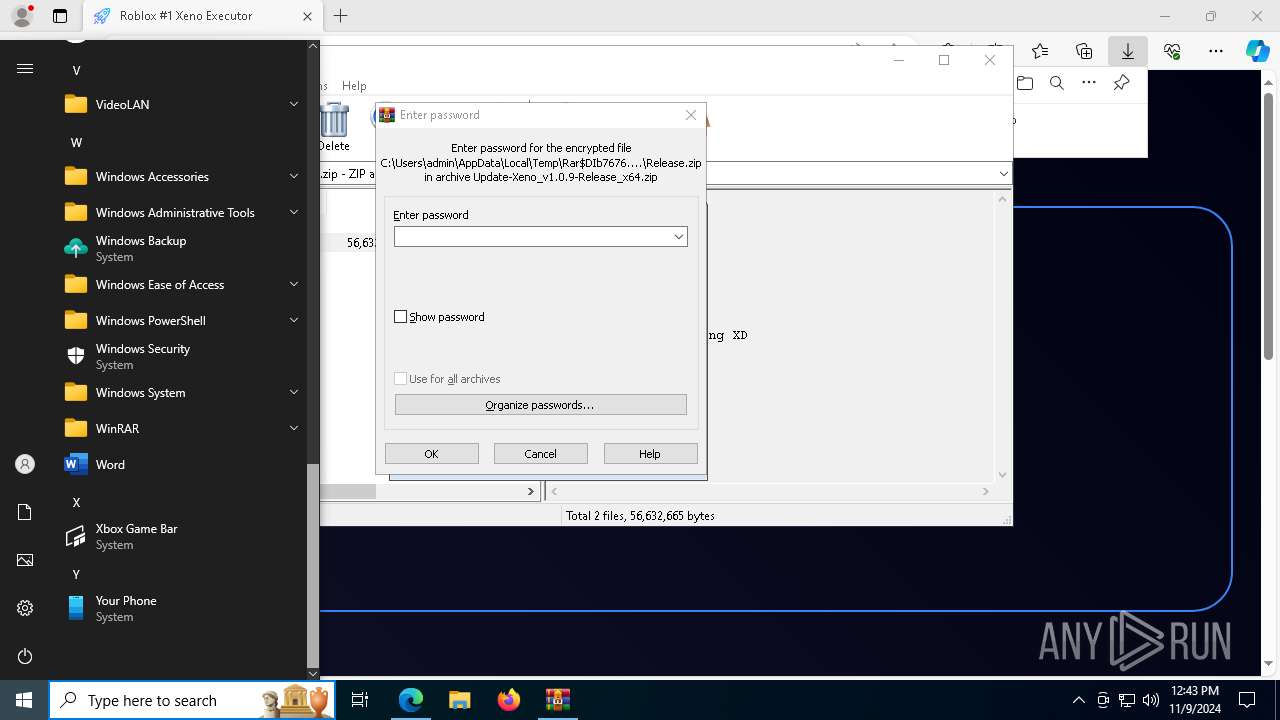Pin the Downloads flyout
Image resolution: width=1280 pixels, height=720 pixels.
(1121, 83)
